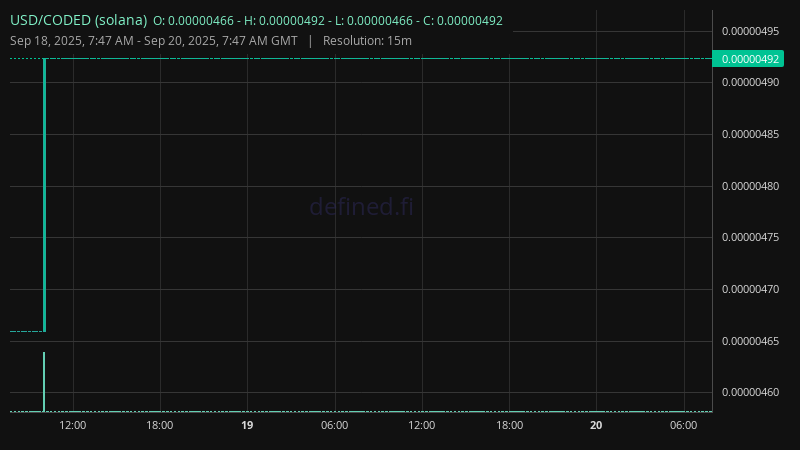800x450 pixels.
Task: Click the 0.00000470 price axis label
Action: click(x=751, y=289)
